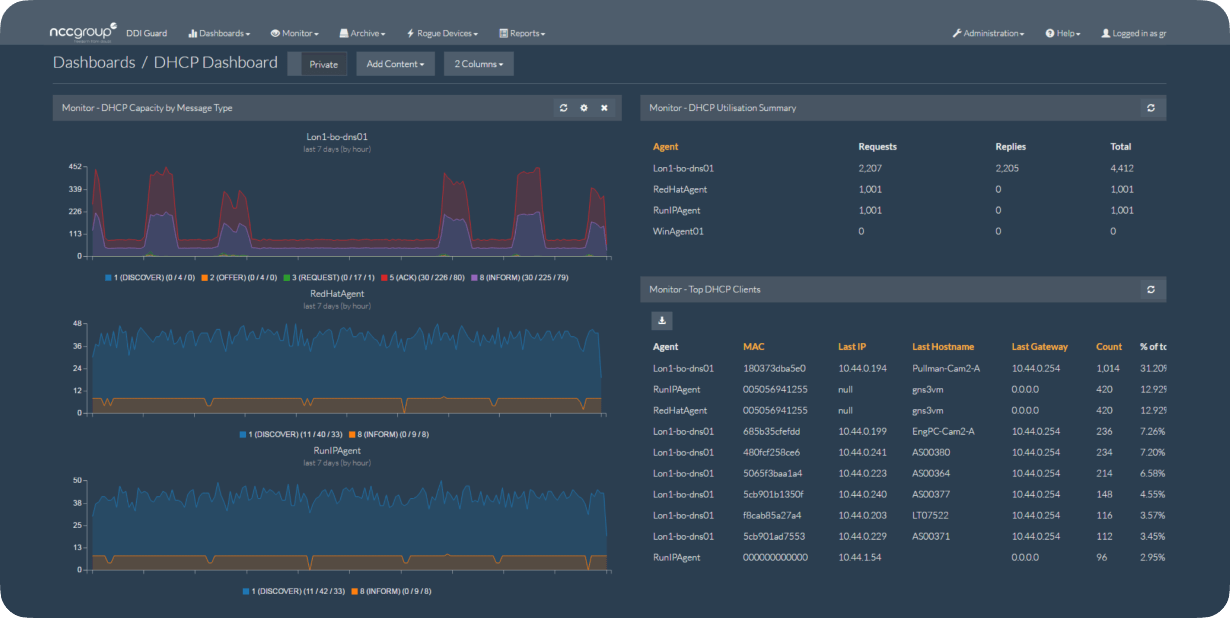Open the Add Content dropdown
The height and width of the screenshot is (618, 1230).
pos(395,64)
